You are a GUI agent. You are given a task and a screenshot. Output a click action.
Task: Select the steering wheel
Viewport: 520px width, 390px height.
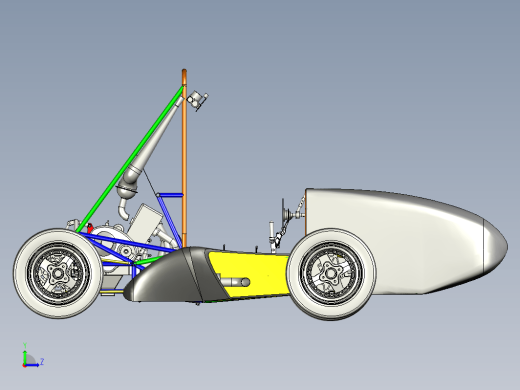coord(284,211)
